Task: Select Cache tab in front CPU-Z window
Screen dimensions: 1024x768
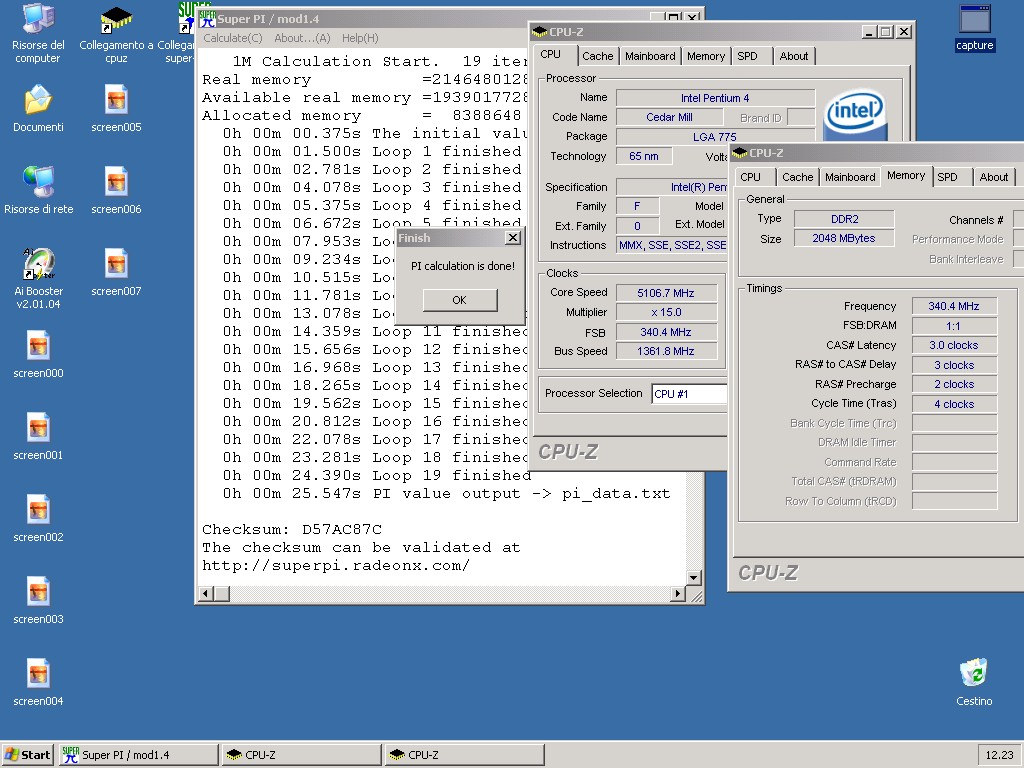Action: pyautogui.click(x=797, y=177)
